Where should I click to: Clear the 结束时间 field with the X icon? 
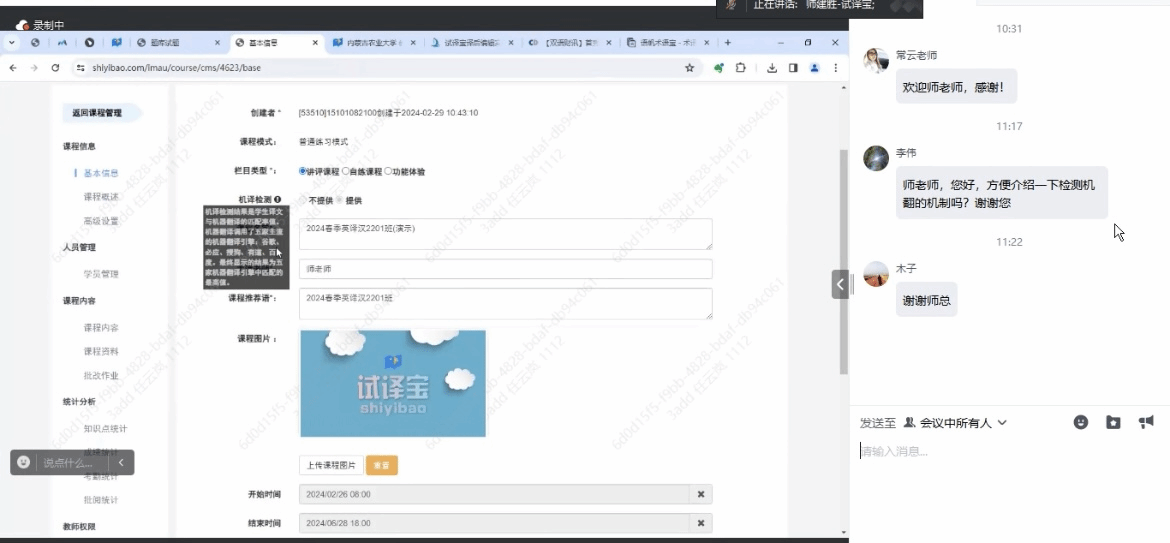click(x=701, y=523)
